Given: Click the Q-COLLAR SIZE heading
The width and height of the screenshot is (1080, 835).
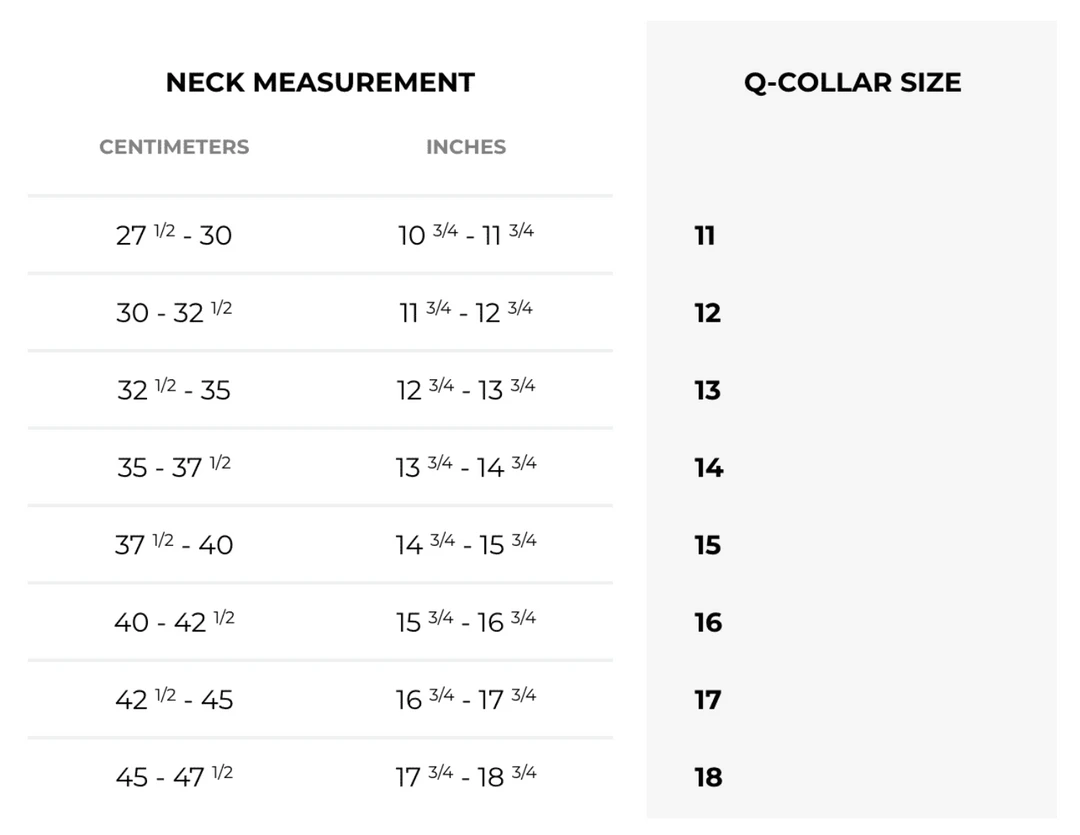Looking at the screenshot, I should (852, 82).
